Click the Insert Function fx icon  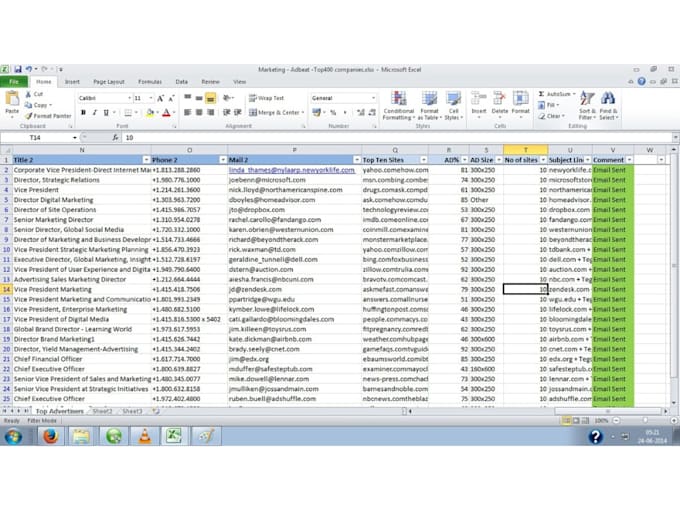[115, 137]
